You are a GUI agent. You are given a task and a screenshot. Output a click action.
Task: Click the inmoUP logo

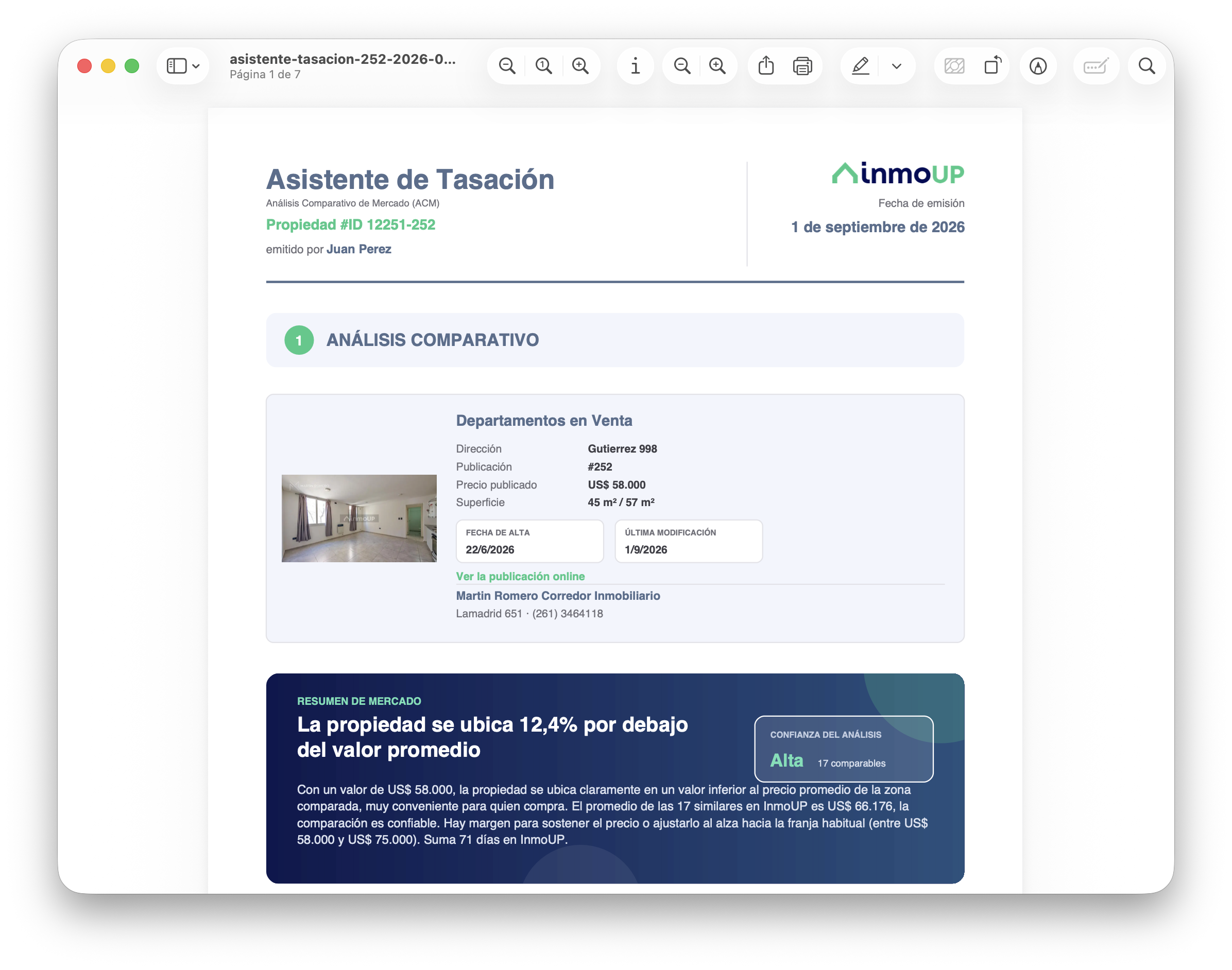(898, 173)
